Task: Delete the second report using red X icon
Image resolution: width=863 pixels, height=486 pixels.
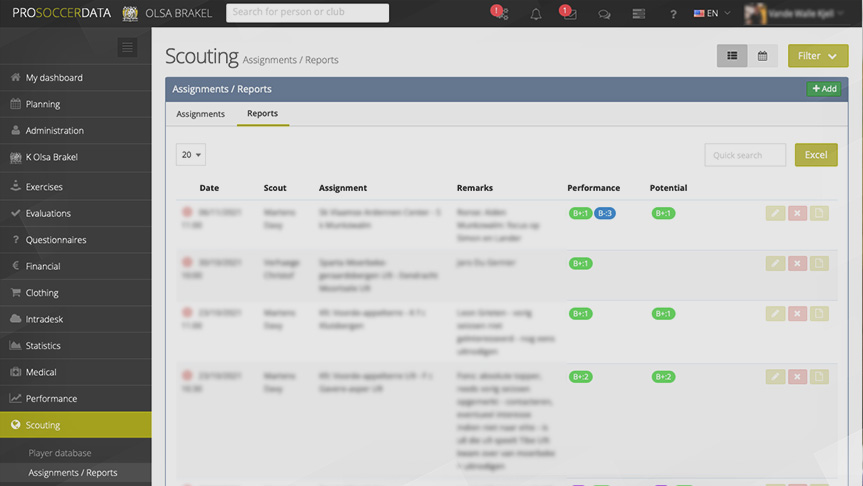Action: (x=797, y=263)
